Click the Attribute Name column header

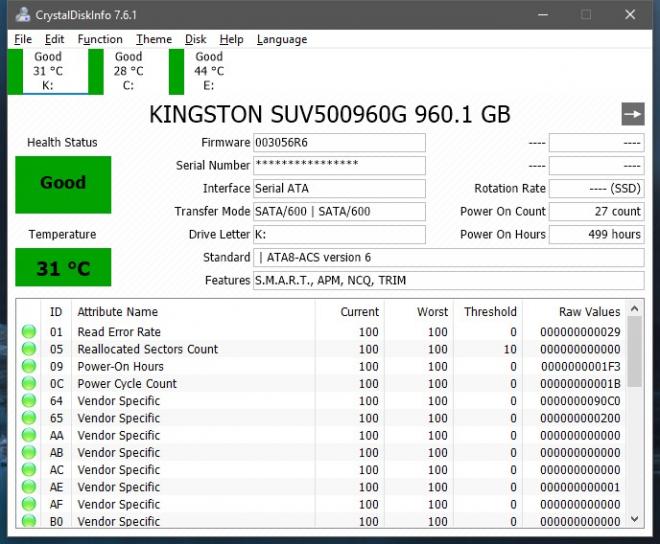[x=193, y=312]
